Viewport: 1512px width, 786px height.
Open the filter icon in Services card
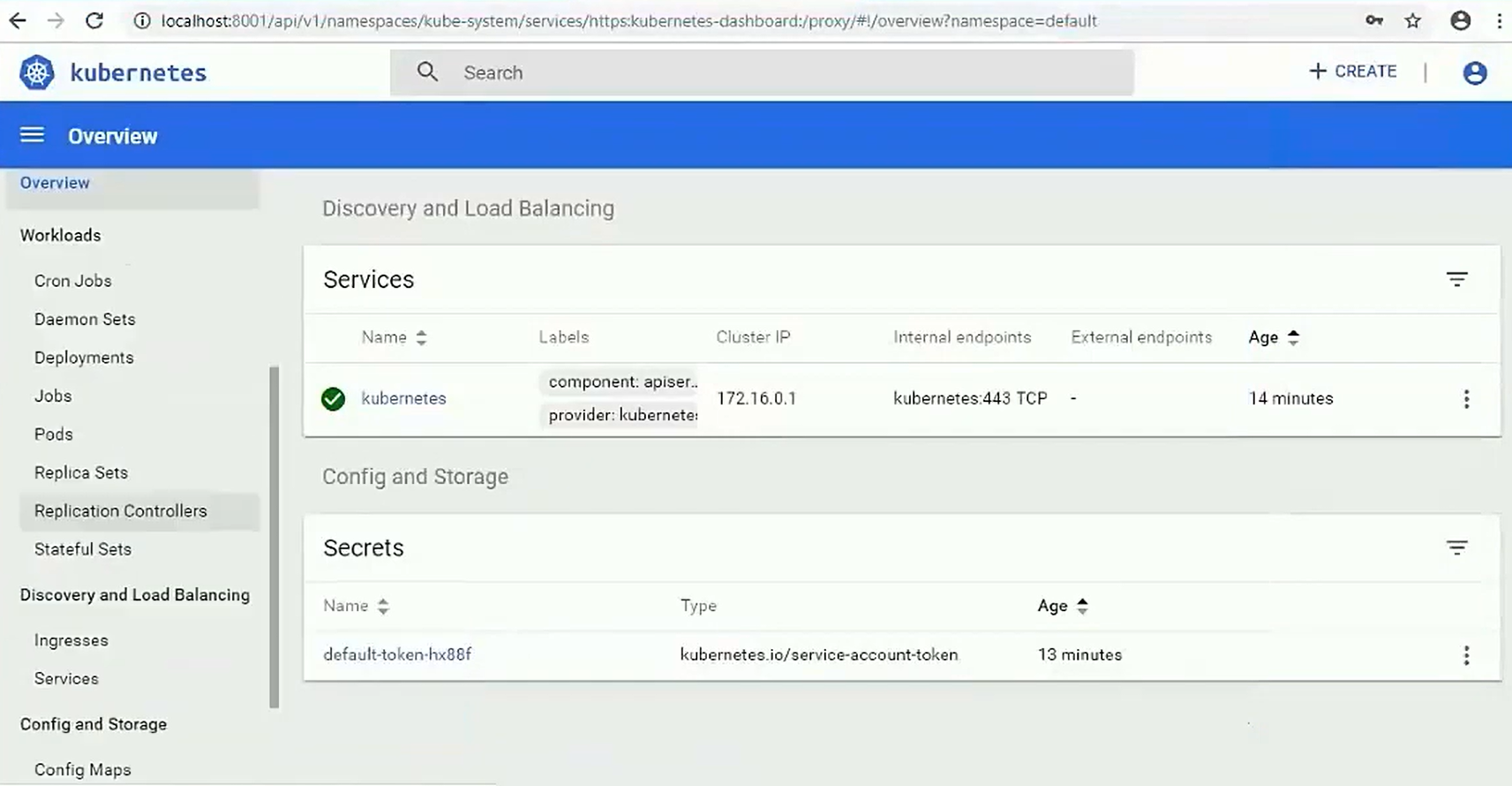click(x=1457, y=279)
